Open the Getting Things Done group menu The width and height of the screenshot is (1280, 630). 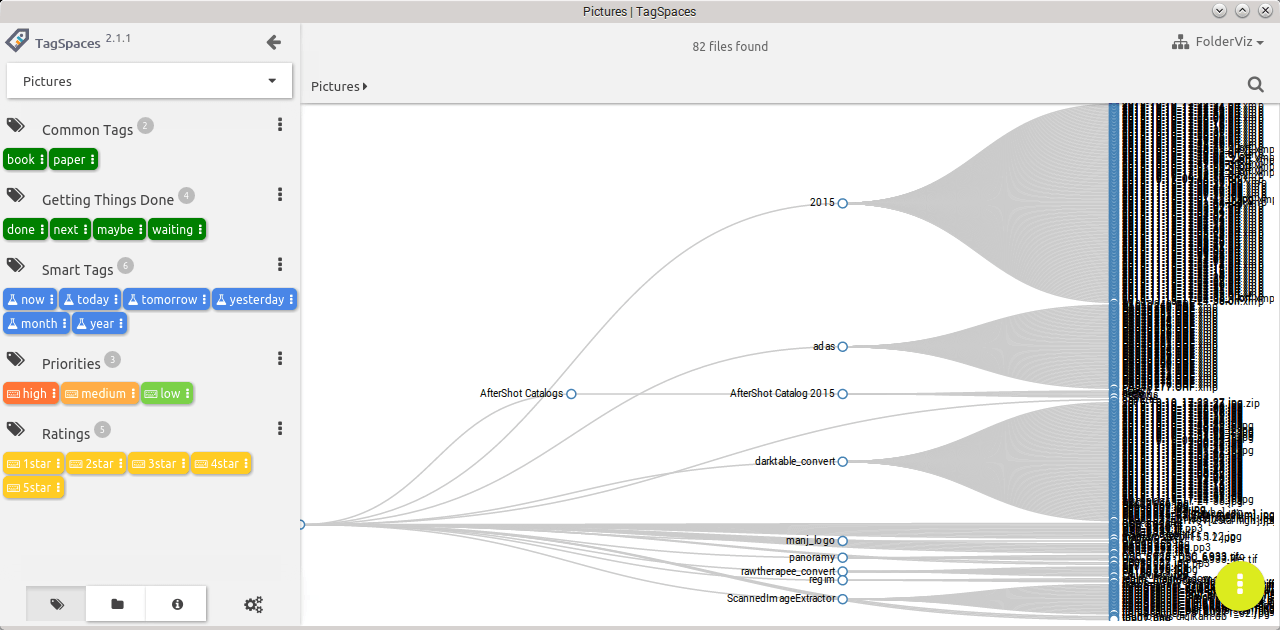[280, 195]
